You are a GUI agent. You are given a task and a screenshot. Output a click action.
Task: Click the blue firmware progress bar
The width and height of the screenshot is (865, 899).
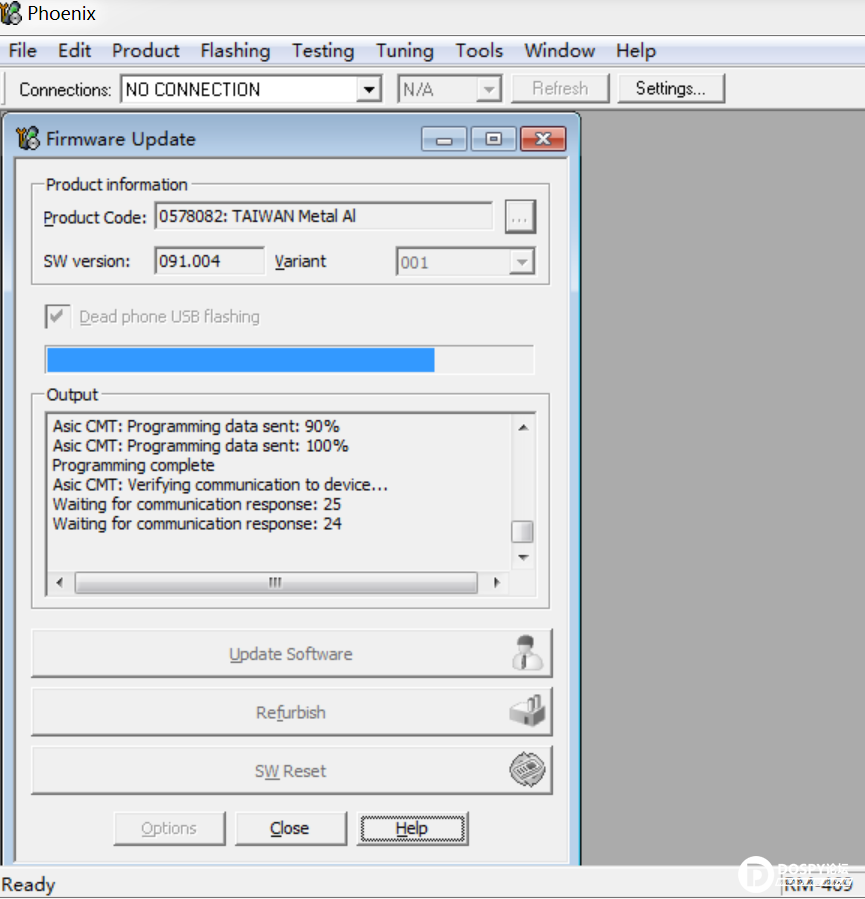tap(289, 360)
